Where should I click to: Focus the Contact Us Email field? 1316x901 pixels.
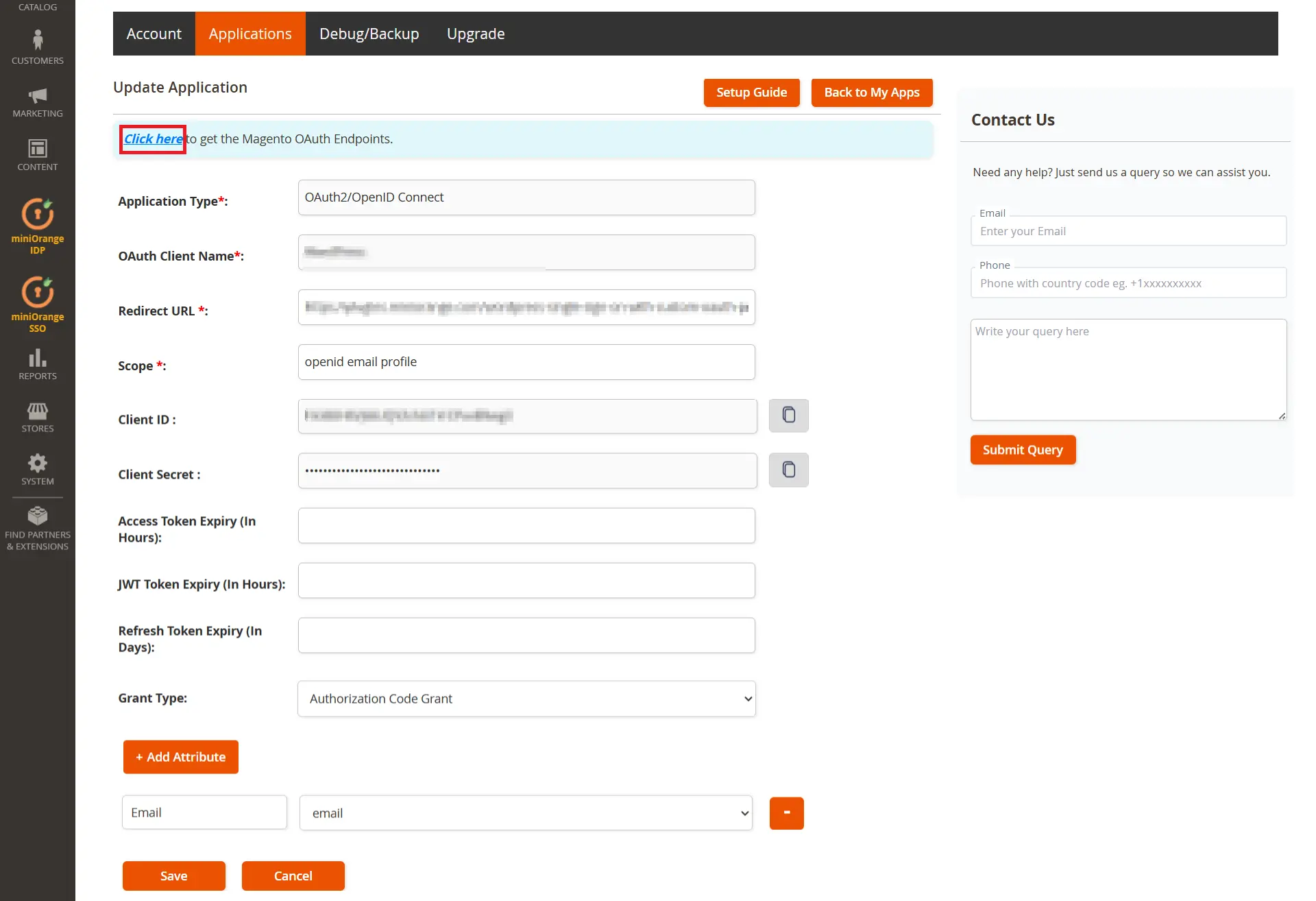click(x=1128, y=231)
